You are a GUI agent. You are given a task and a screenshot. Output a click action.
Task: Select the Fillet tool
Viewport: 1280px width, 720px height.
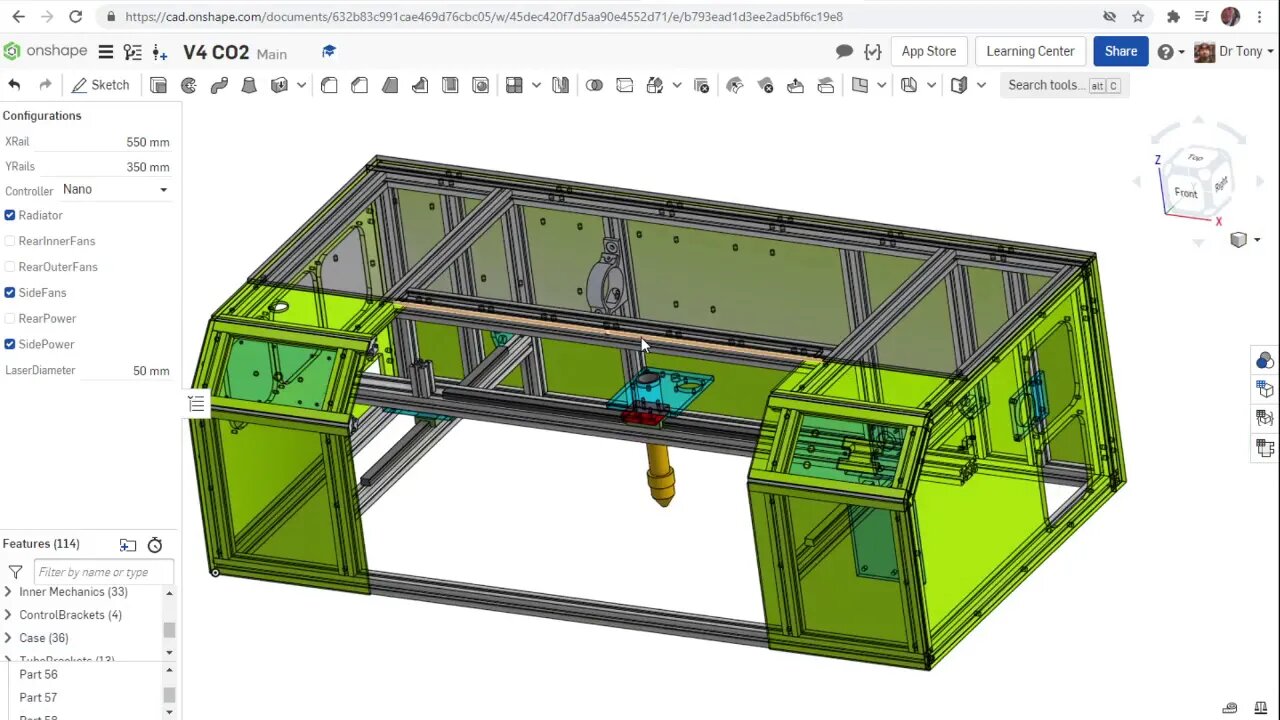[329, 85]
